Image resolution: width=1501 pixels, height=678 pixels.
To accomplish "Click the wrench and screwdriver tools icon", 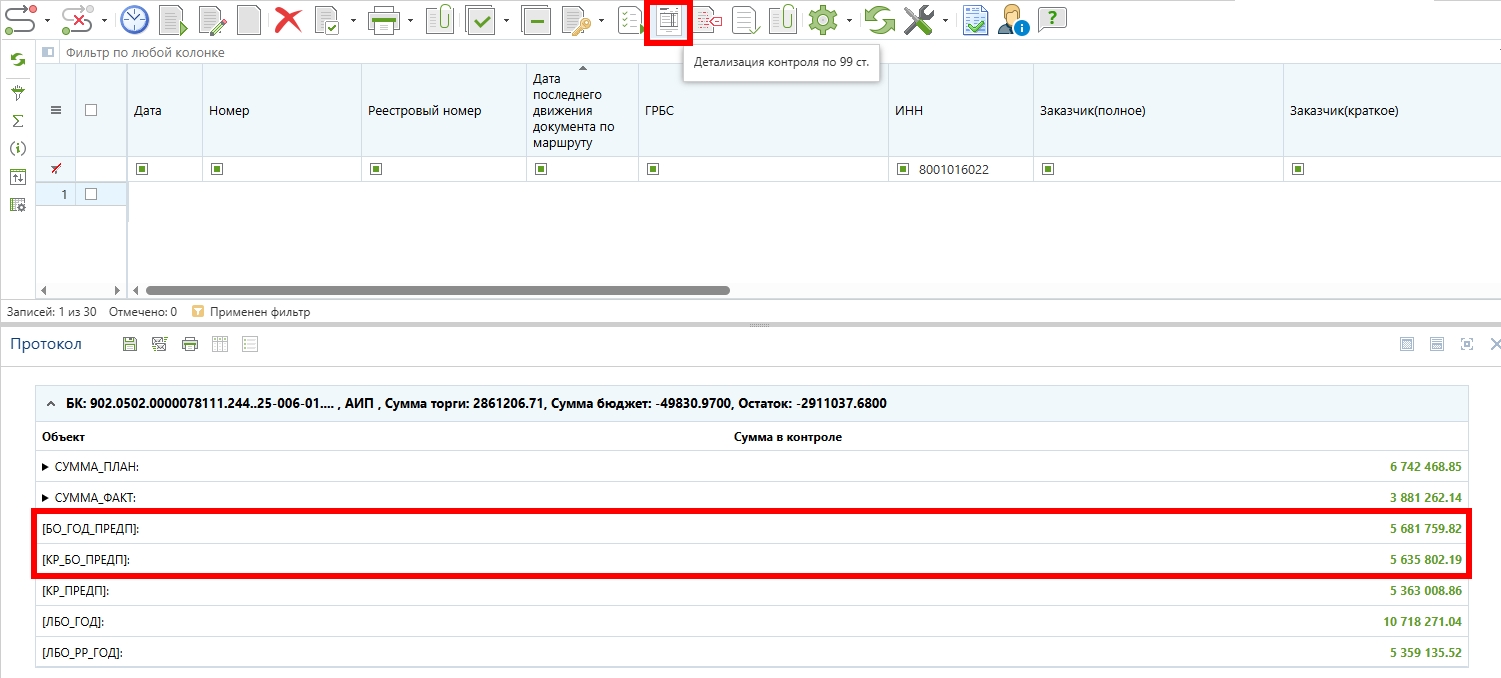I will [918, 20].
